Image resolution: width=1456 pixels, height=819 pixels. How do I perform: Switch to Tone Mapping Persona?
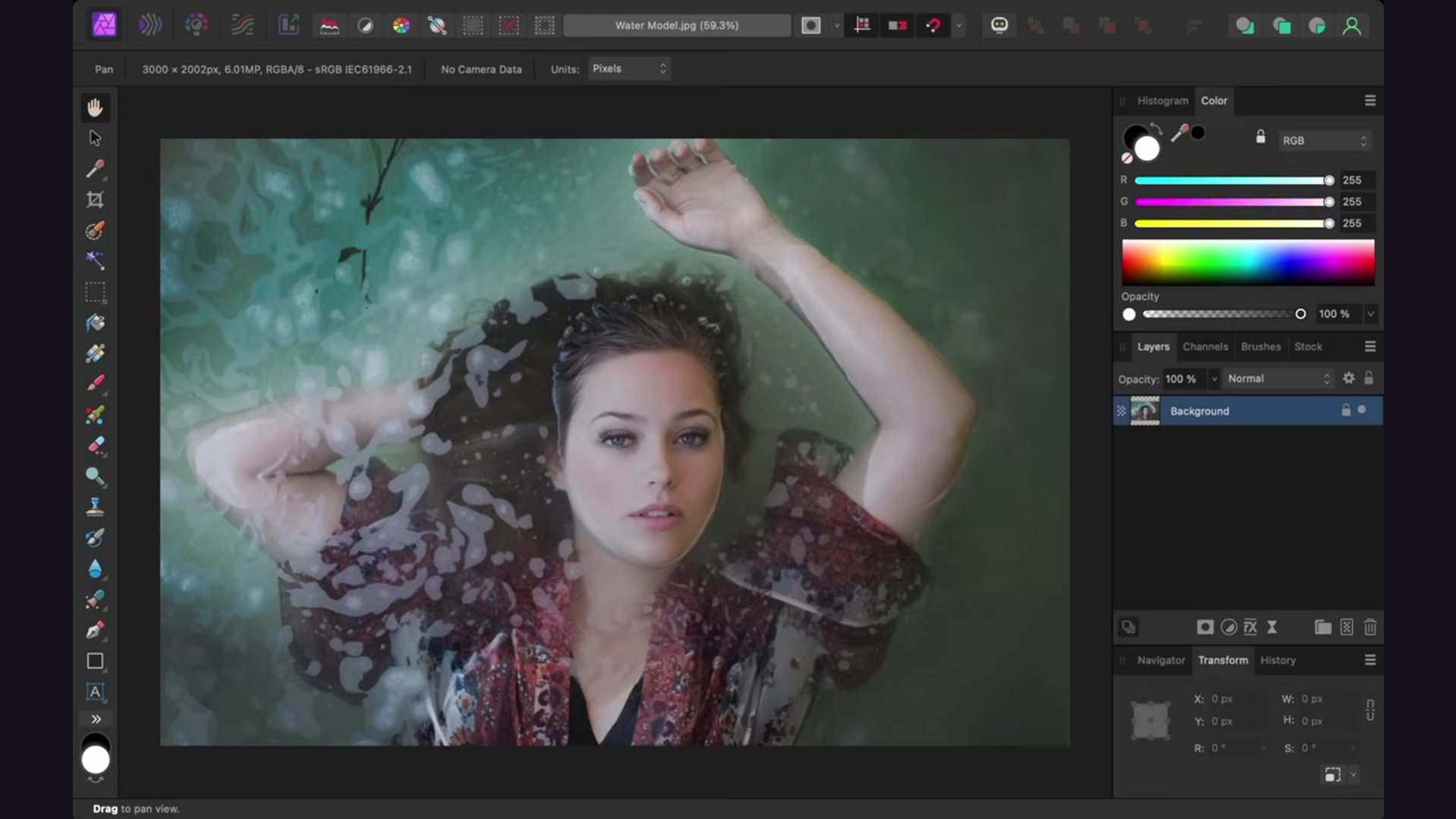[x=242, y=25]
